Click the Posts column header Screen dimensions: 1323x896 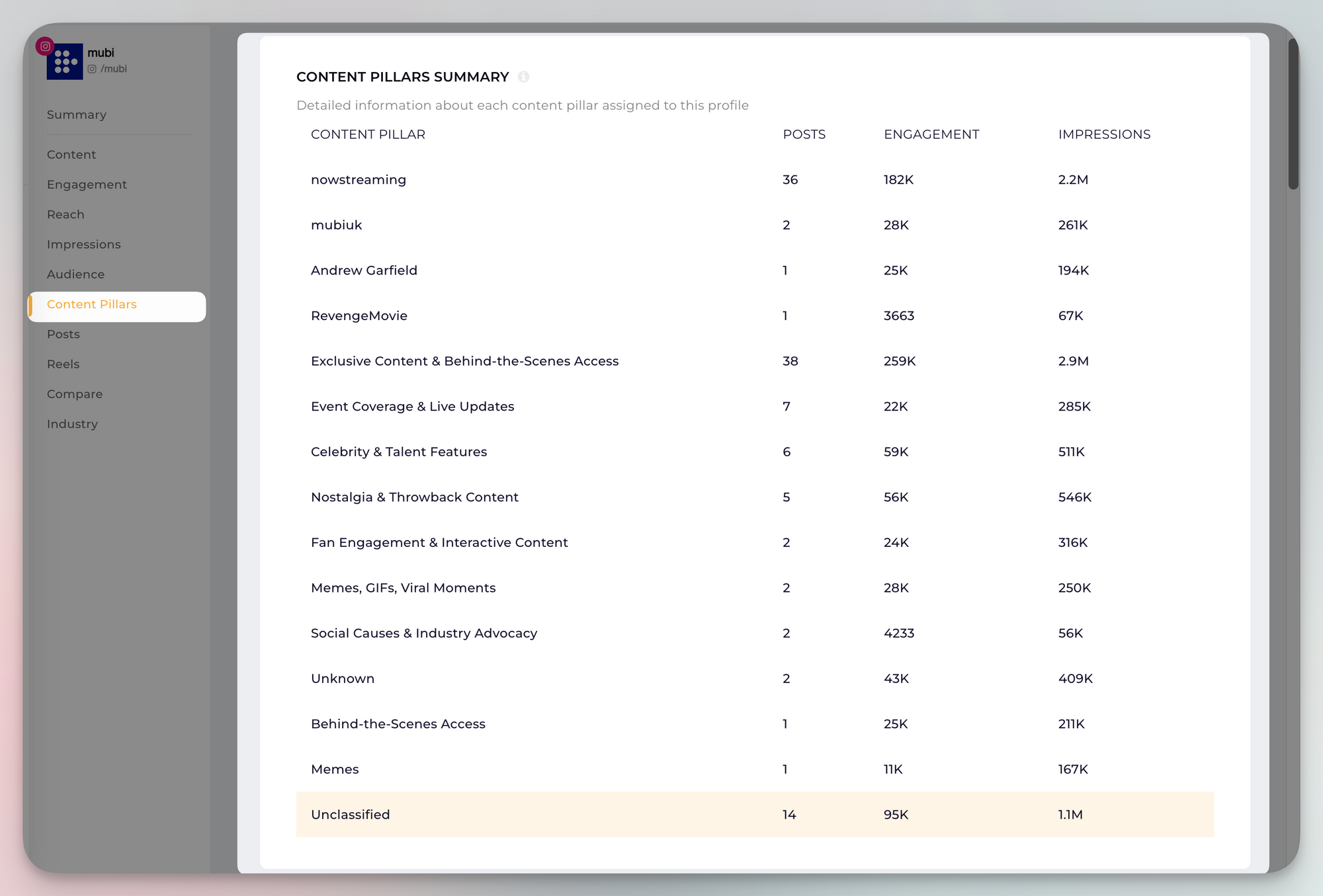804,134
